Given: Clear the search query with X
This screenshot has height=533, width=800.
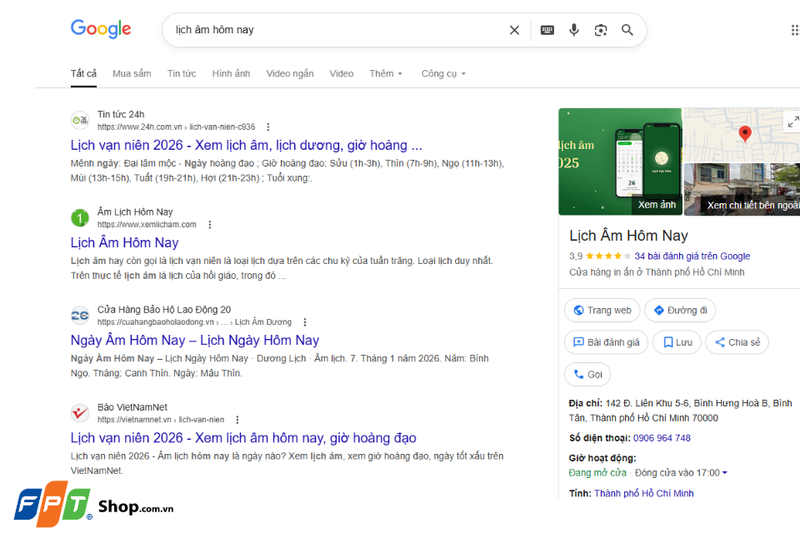Looking at the screenshot, I should [x=514, y=30].
